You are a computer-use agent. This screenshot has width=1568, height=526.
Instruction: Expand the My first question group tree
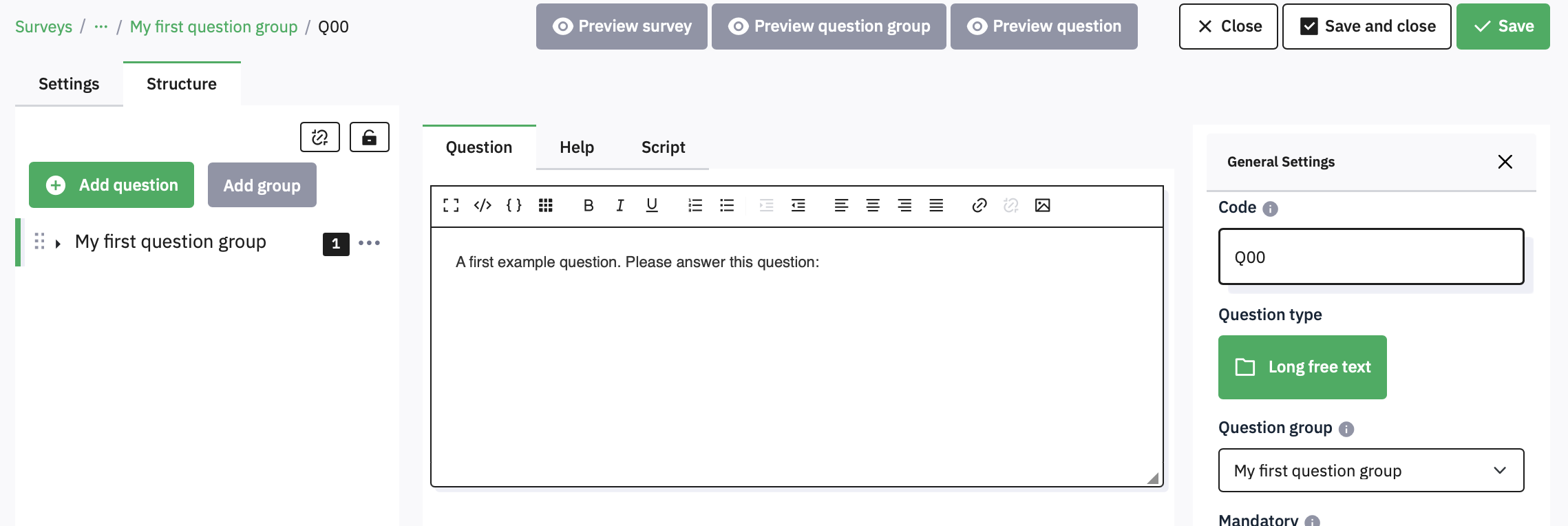click(x=59, y=243)
